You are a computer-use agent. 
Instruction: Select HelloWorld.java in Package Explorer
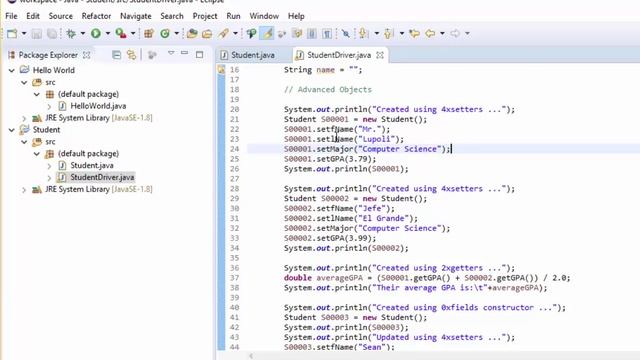98,106
